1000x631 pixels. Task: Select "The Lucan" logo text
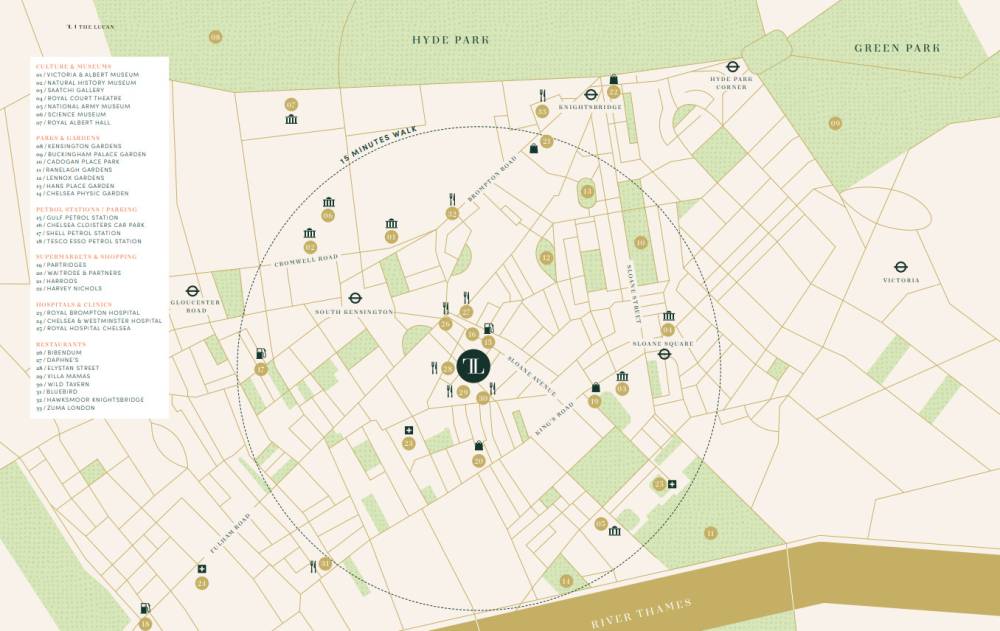point(91,27)
